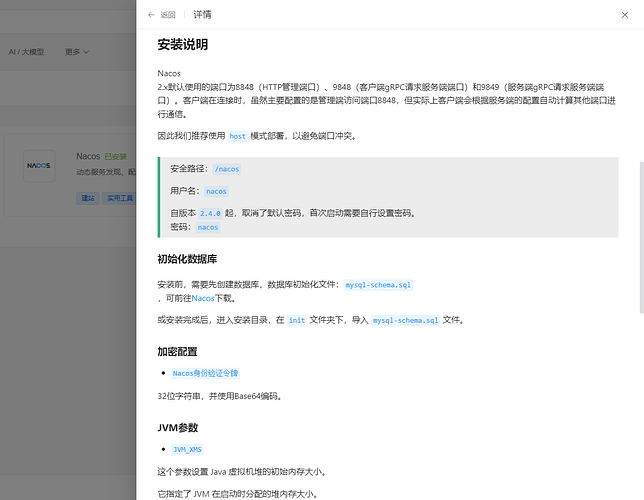Click the Nacos logo thumbnail in the background list
Viewport: 644px width, 500px height.
(39, 166)
